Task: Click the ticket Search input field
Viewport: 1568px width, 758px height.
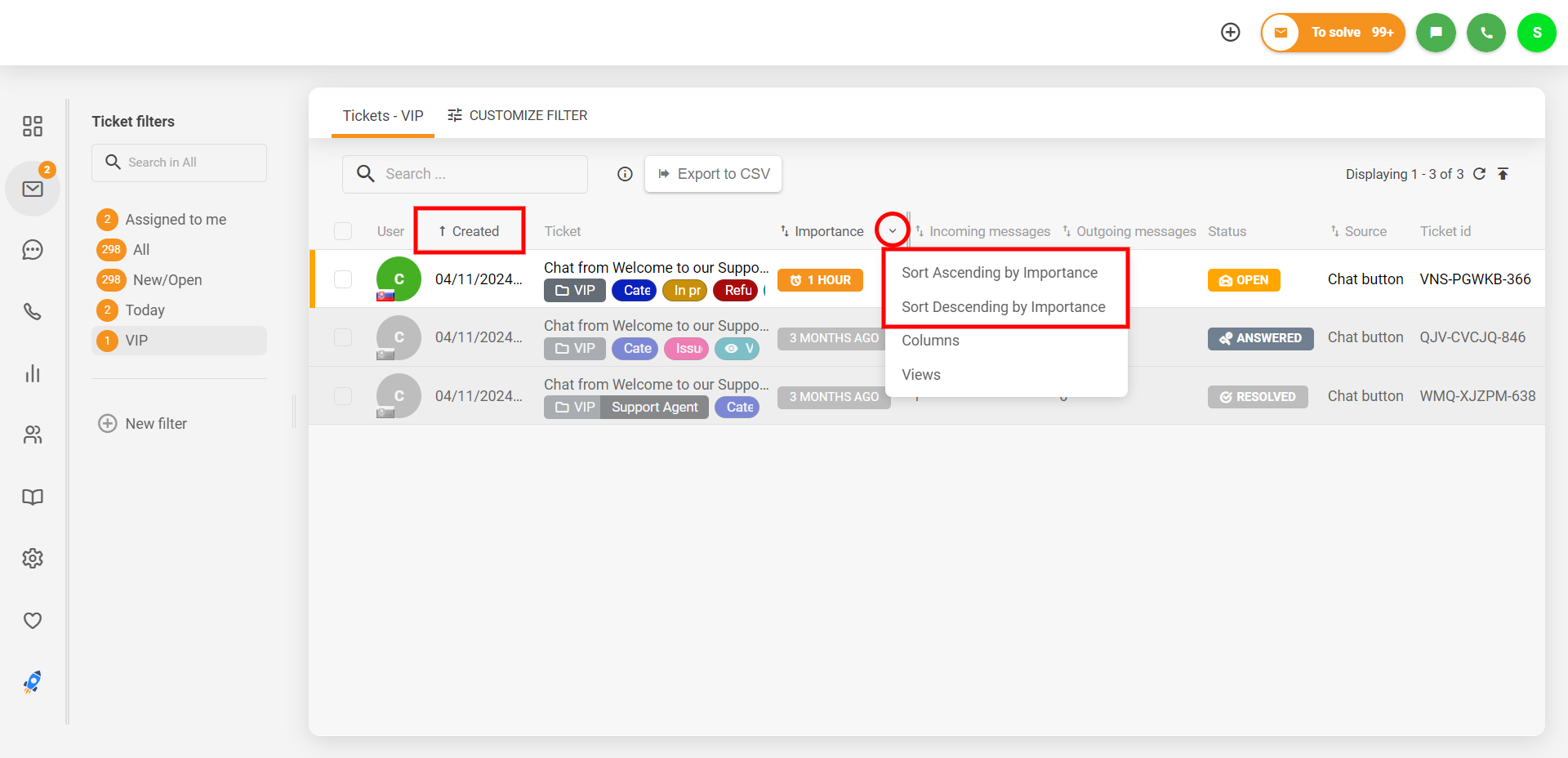Action: tap(474, 174)
